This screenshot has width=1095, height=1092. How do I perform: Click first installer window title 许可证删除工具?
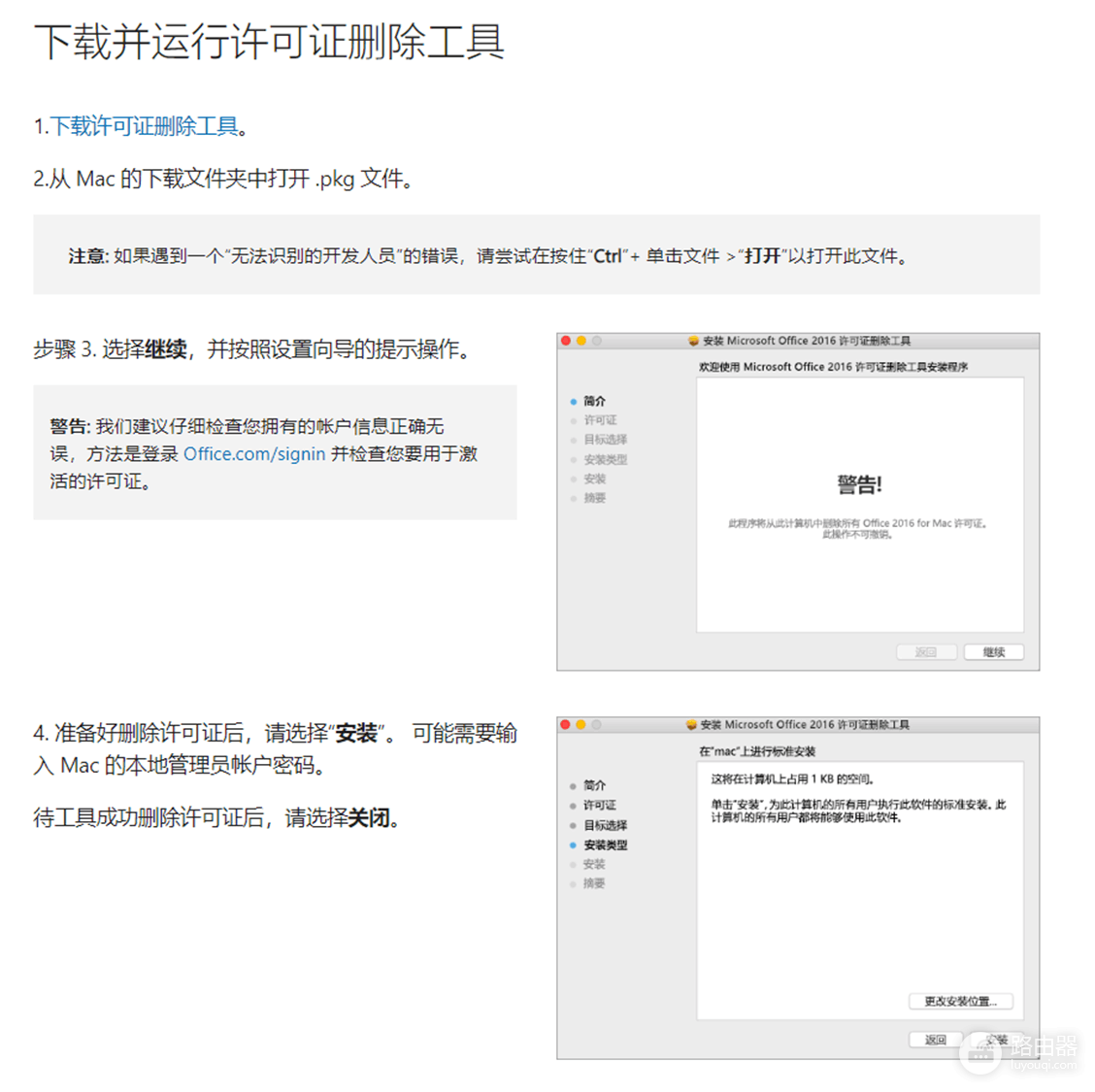pos(807,341)
